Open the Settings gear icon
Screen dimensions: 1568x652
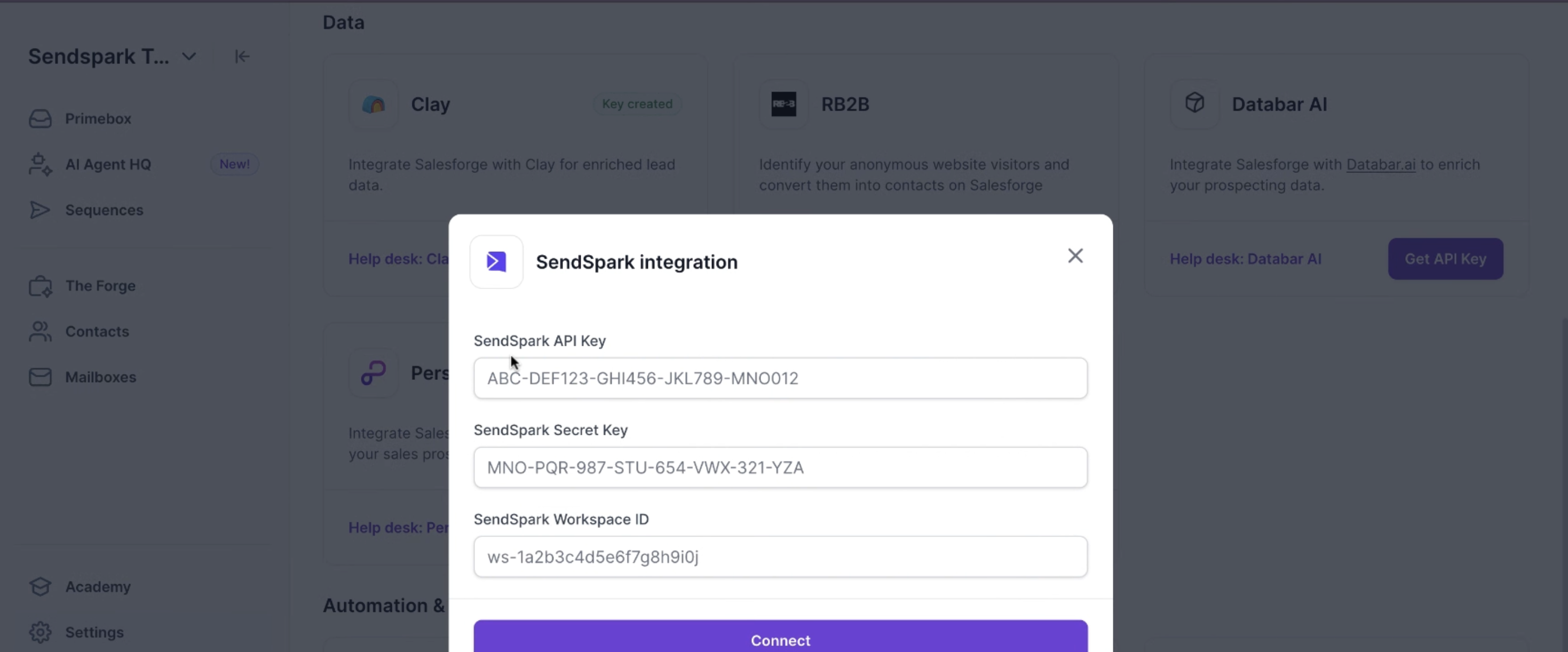click(x=40, y=632)
